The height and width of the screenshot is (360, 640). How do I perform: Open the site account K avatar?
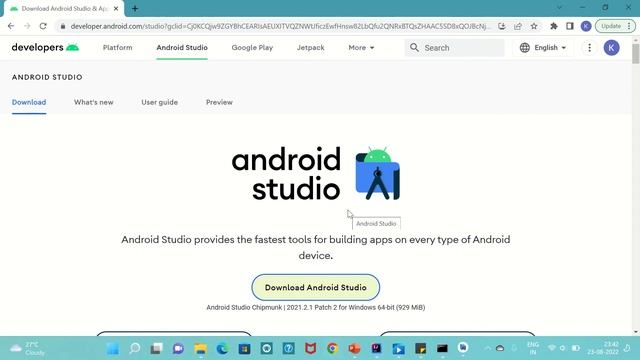[x=611, y=48]
